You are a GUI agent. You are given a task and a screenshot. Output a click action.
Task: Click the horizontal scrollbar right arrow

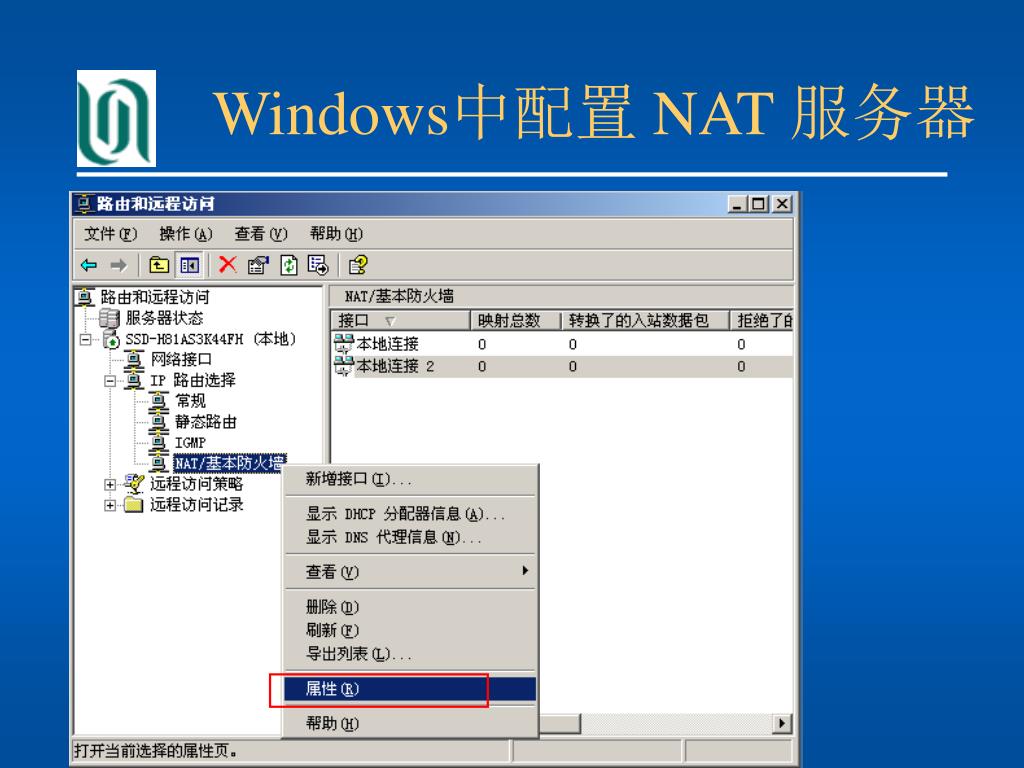tap(782, 724)
